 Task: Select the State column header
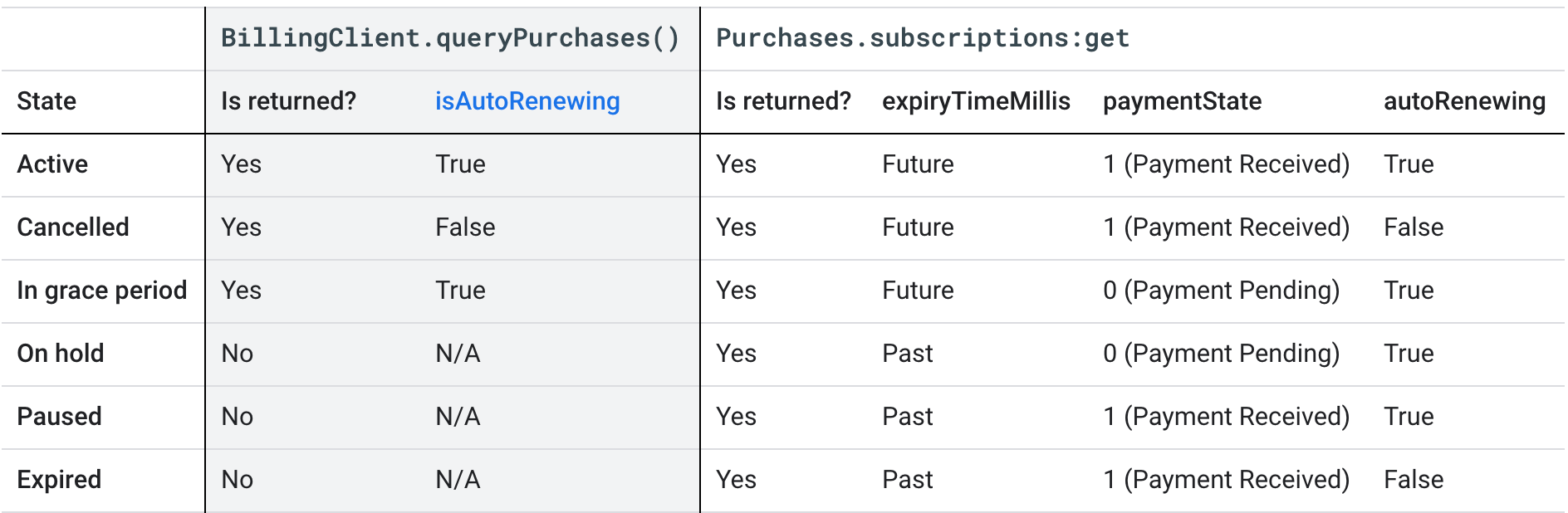click(x=47, y=101)
